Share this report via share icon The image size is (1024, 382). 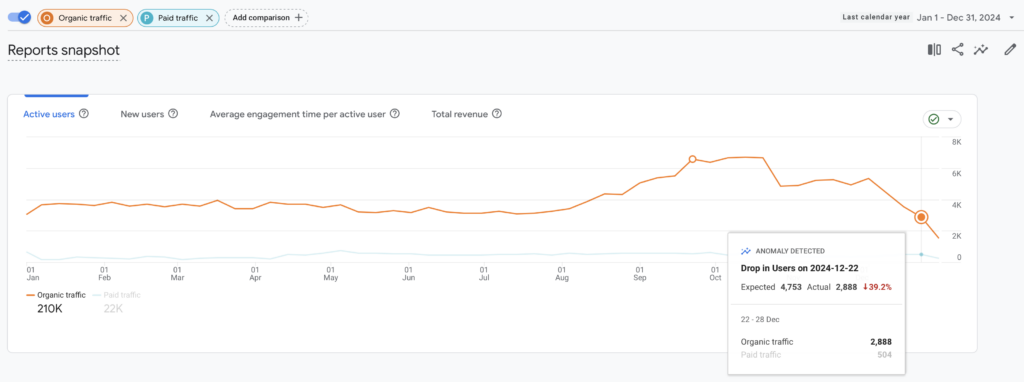click(957, 50)
